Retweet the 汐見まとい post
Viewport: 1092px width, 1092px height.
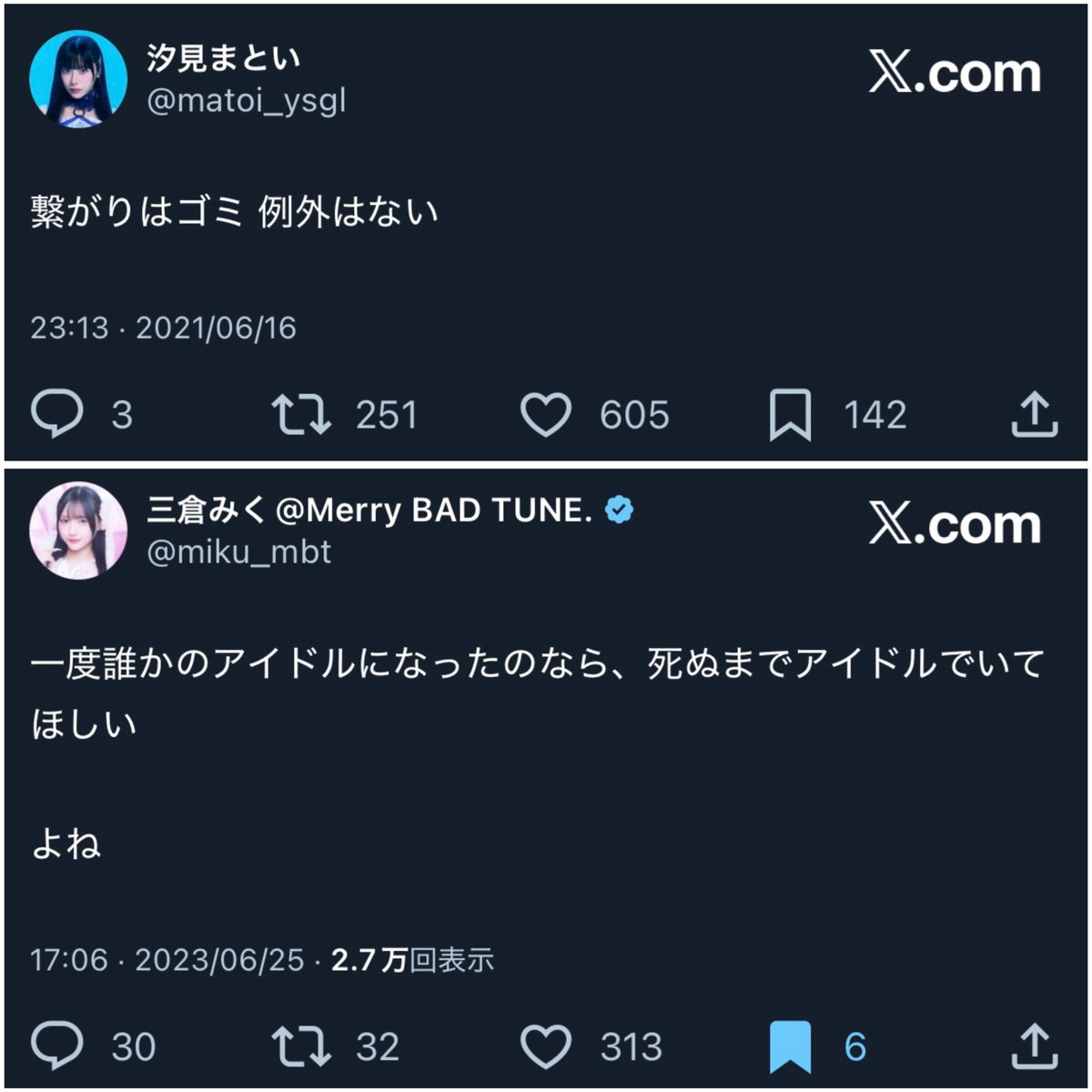coord(301,415)
